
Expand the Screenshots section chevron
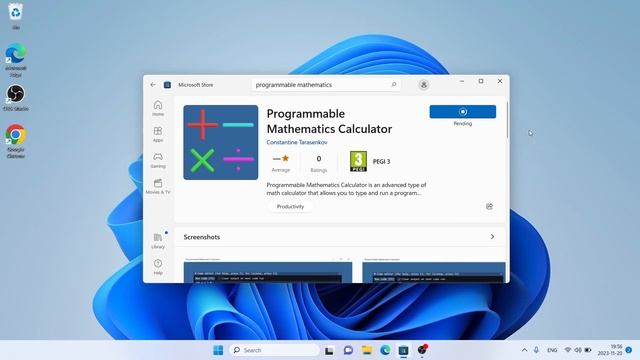pyautogui.click(x=492, y=237)
